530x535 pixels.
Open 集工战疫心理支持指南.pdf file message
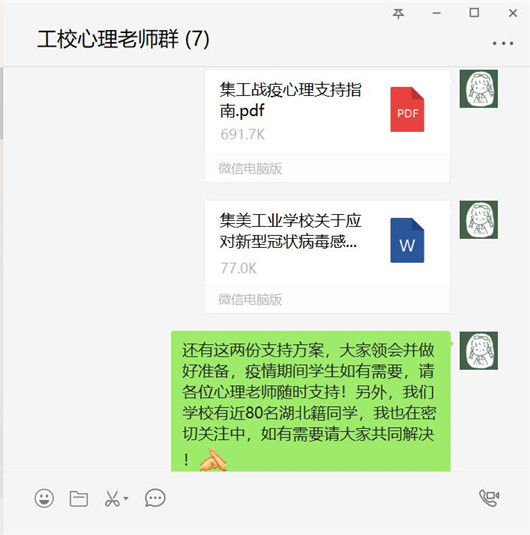click(327, 126)
